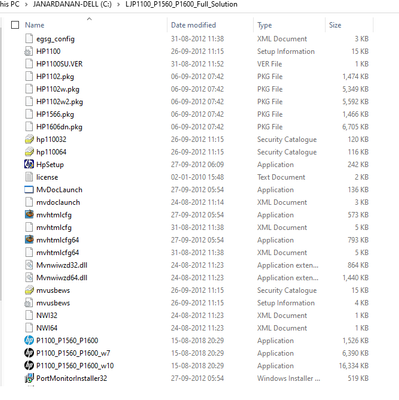The image size is (399, 400).
Task: Select mvhtmlcfg64 XML document file name
Action: pos(58,253)
